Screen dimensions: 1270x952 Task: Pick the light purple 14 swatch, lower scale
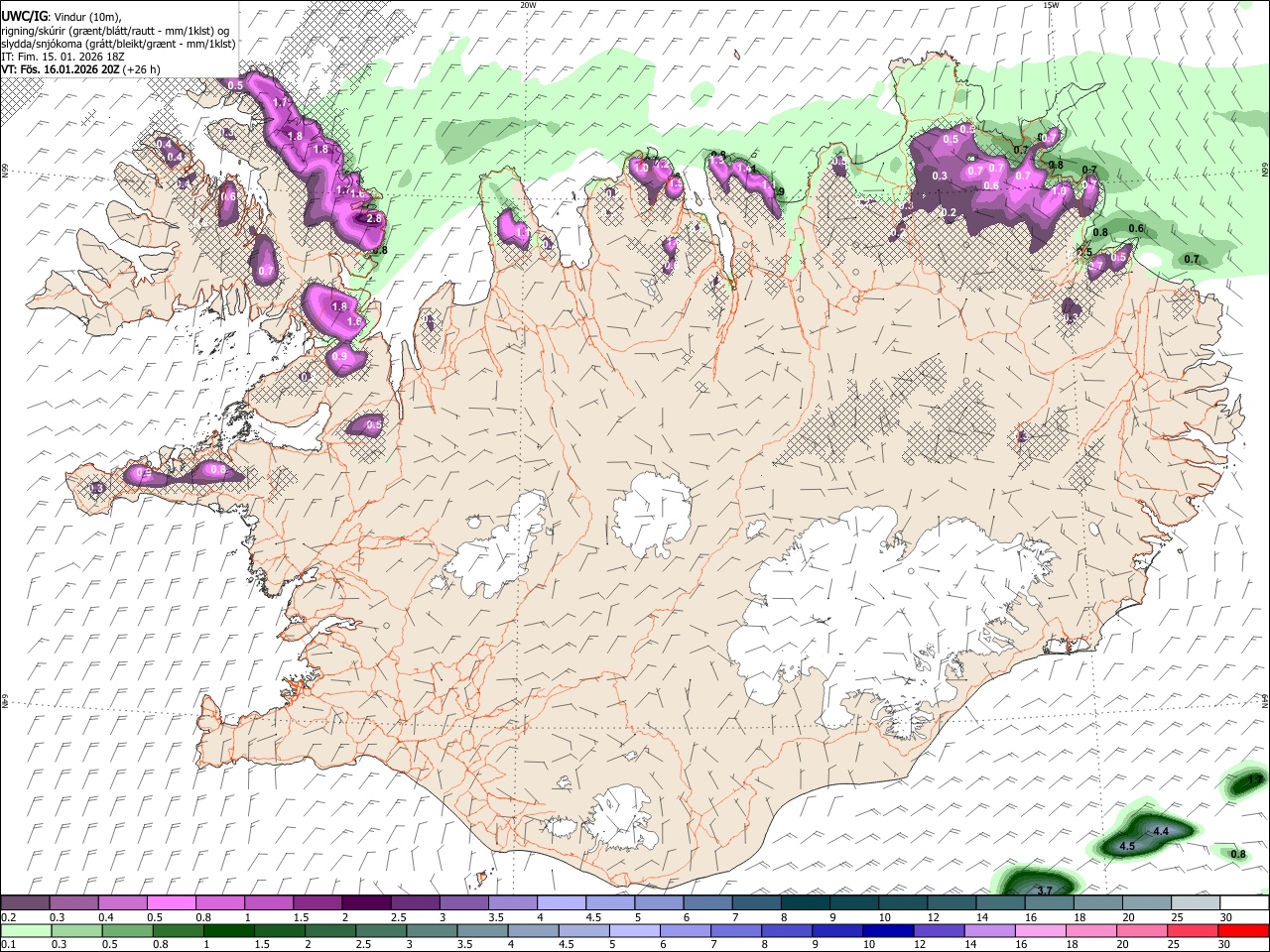click(x=990, y=930)
